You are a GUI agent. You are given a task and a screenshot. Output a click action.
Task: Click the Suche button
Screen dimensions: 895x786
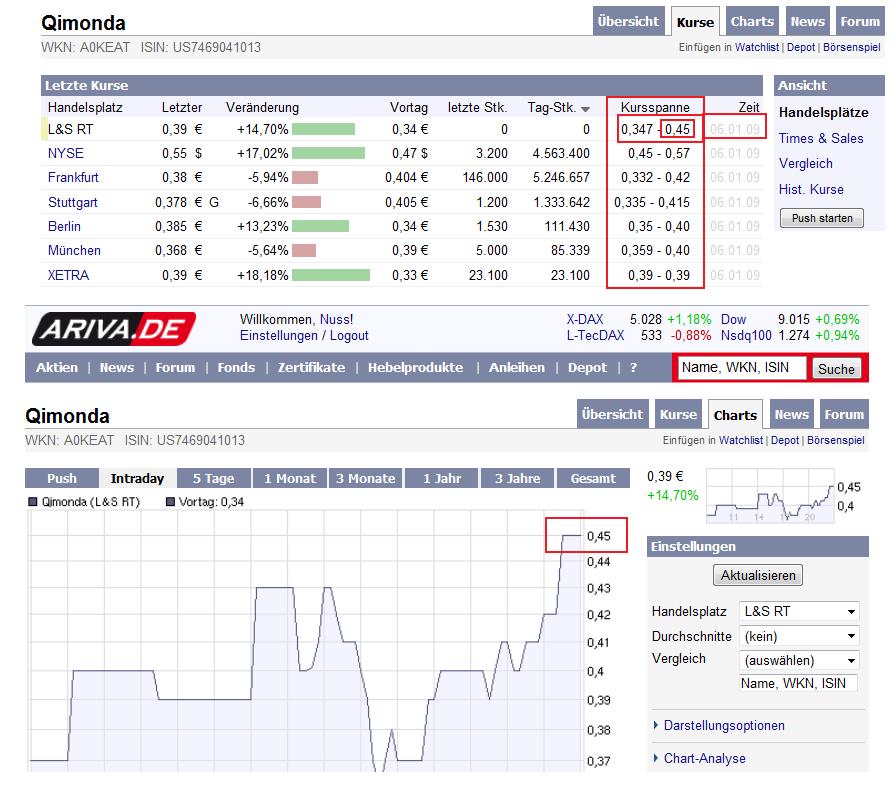click(836, 369)
